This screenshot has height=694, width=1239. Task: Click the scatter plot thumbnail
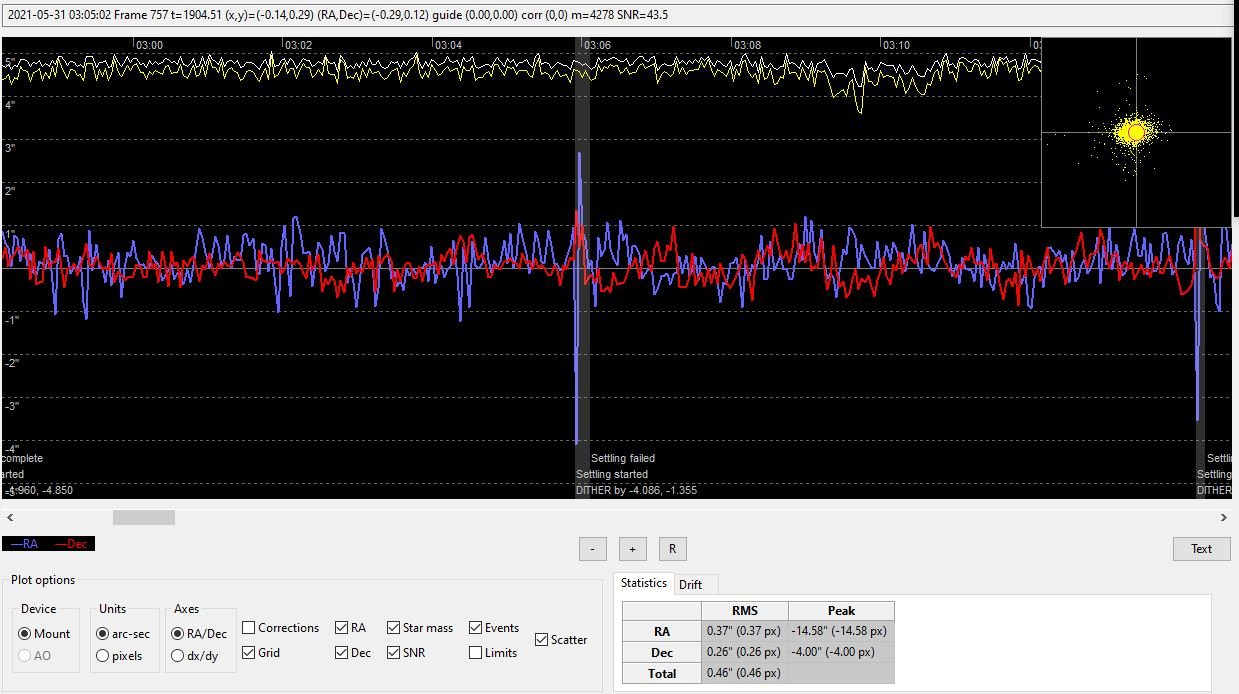pos(1136,132)
